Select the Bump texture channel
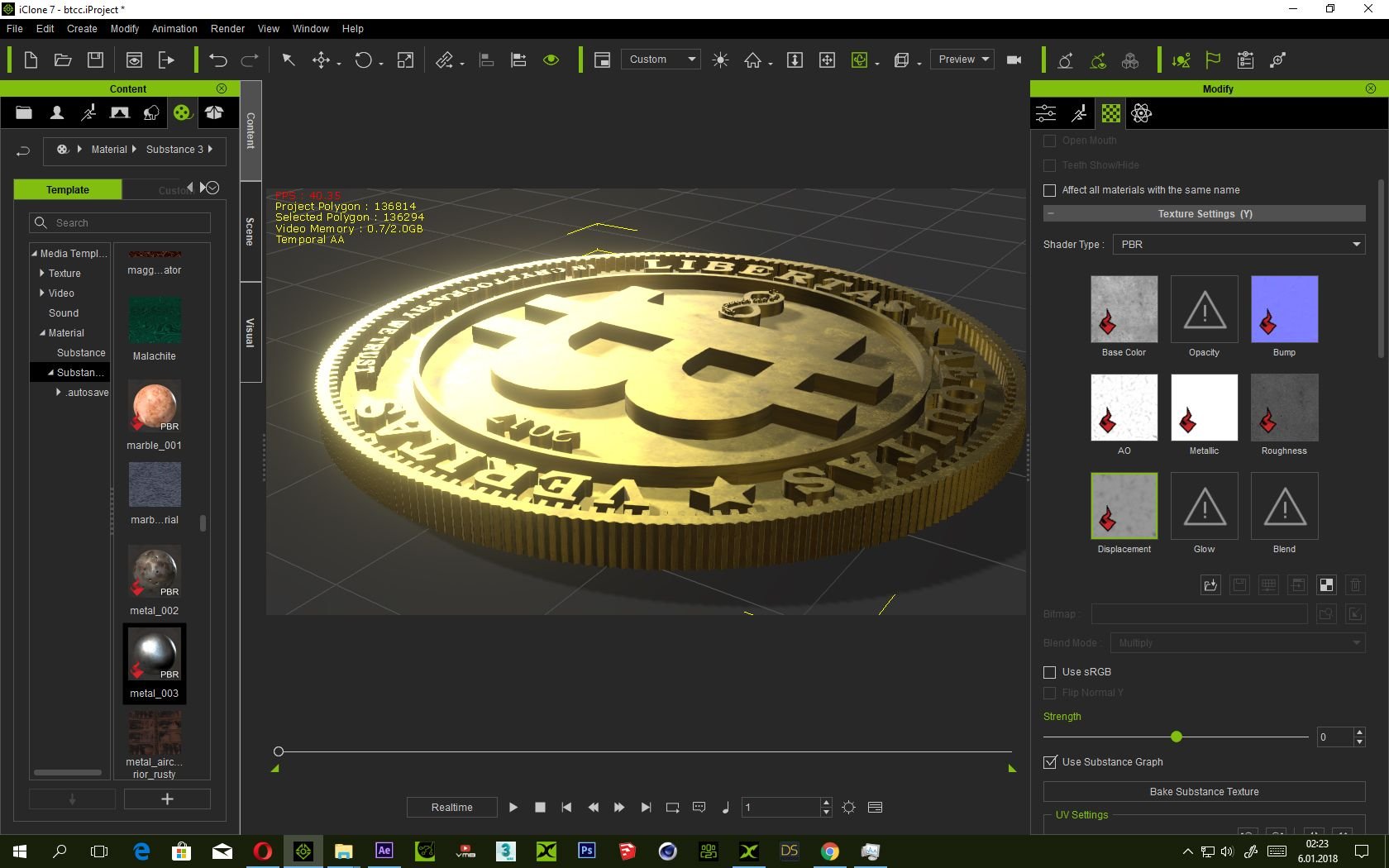This screenshot has width=1389, height=868. pyautogui.click(x=1284, y=309)
